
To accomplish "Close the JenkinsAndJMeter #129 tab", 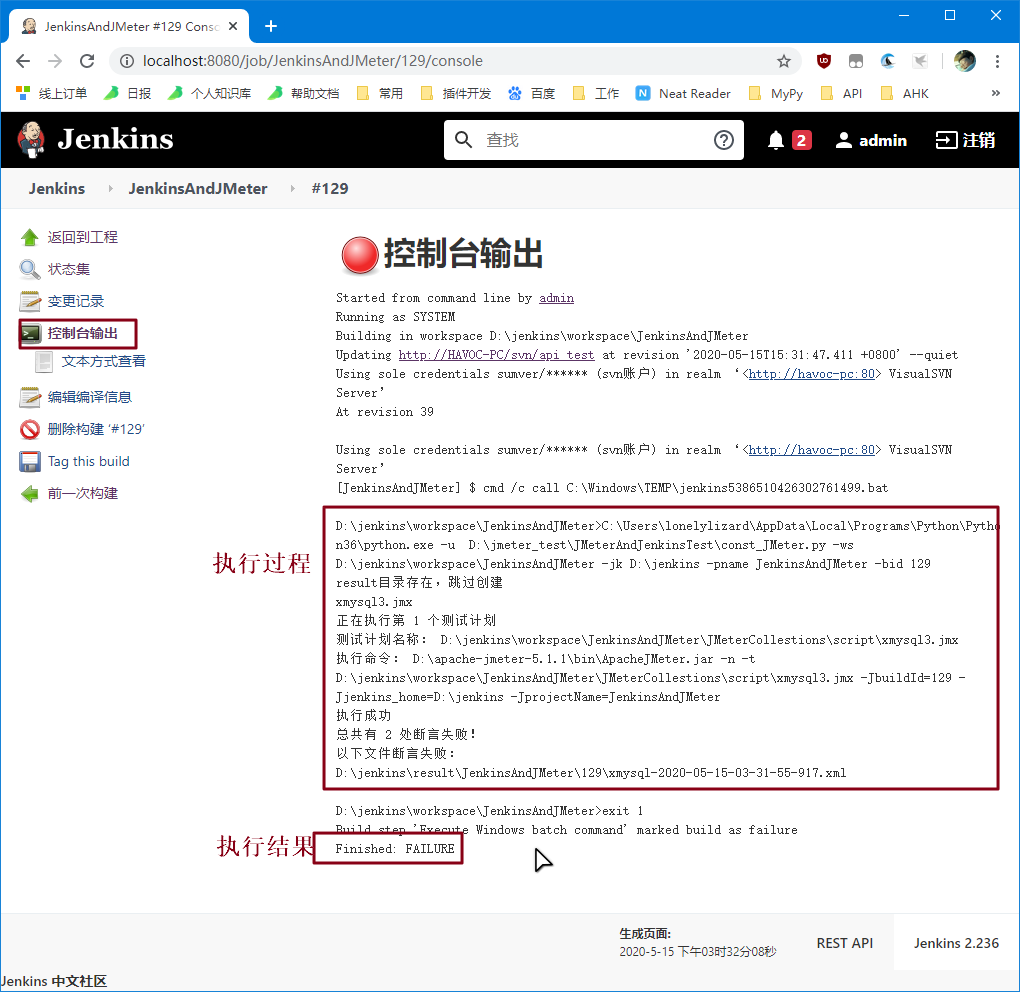I will [234, 26].
